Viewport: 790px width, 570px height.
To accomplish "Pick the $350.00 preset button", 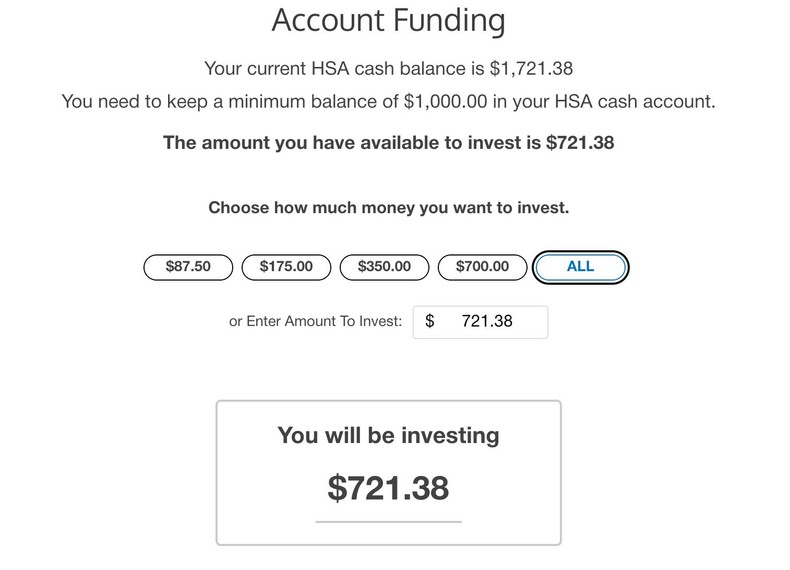I will 384,267.
